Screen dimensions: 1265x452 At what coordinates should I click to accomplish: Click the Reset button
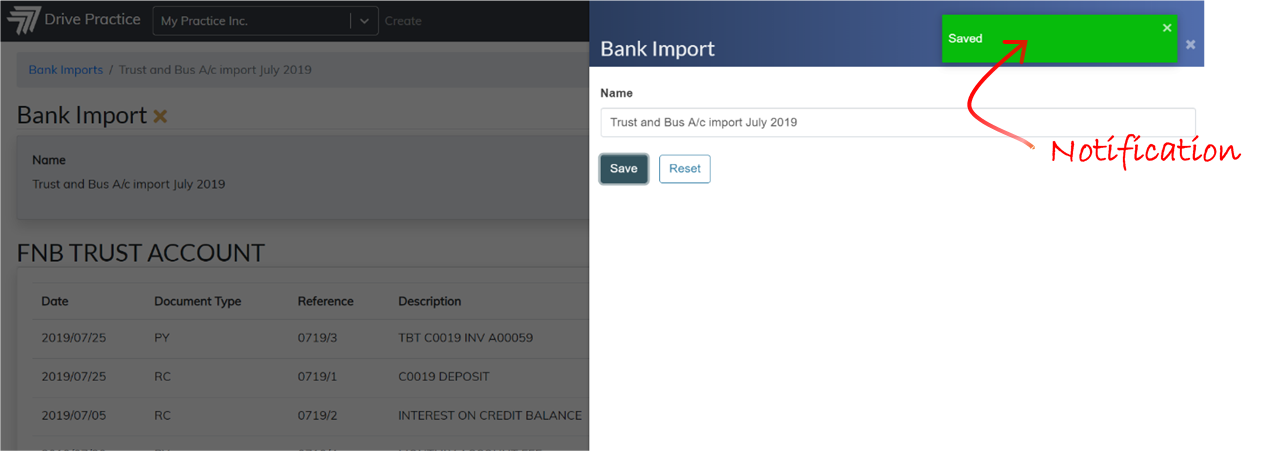685,169
